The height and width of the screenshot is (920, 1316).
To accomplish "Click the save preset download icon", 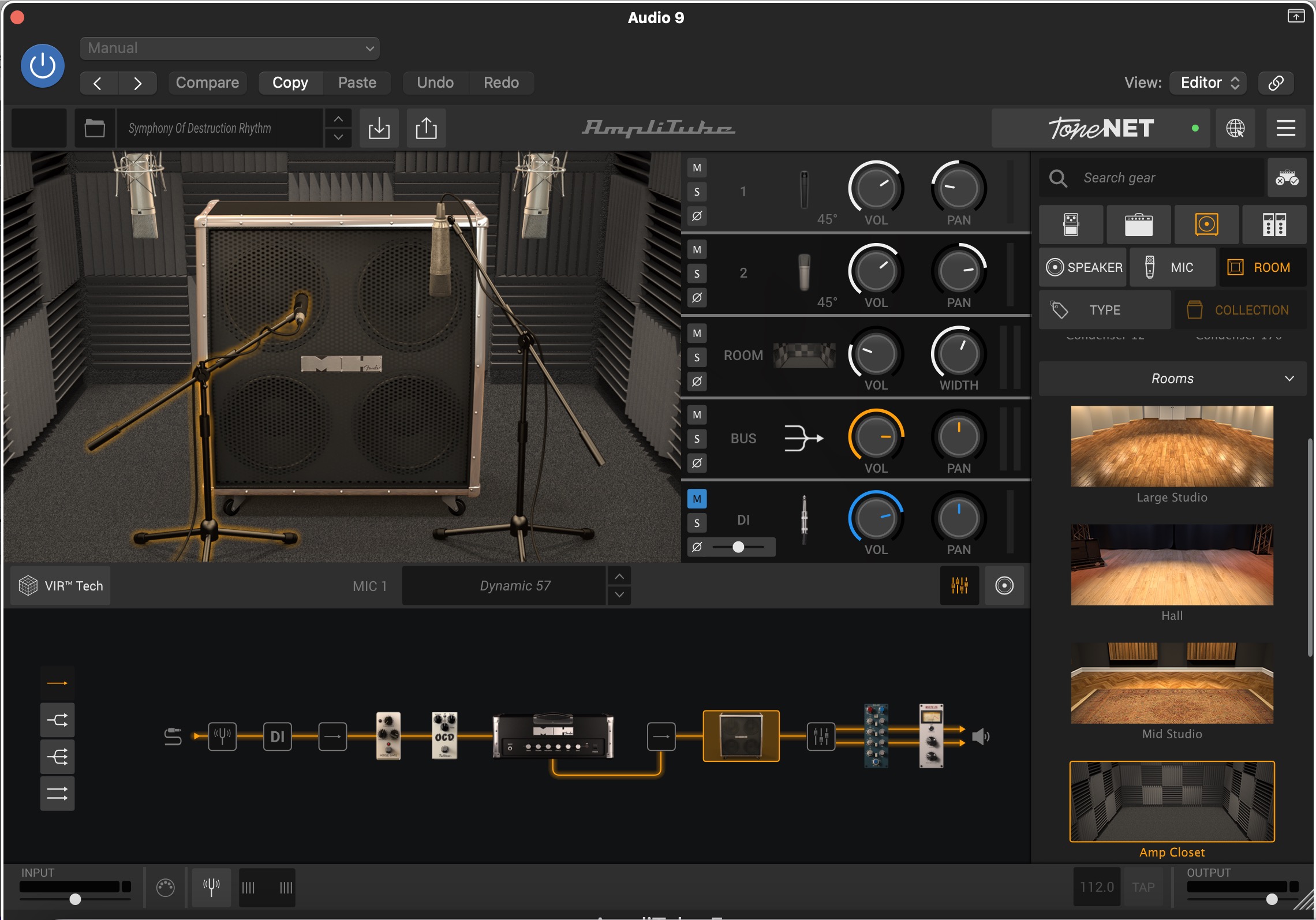I will click(x=379, y=128).
